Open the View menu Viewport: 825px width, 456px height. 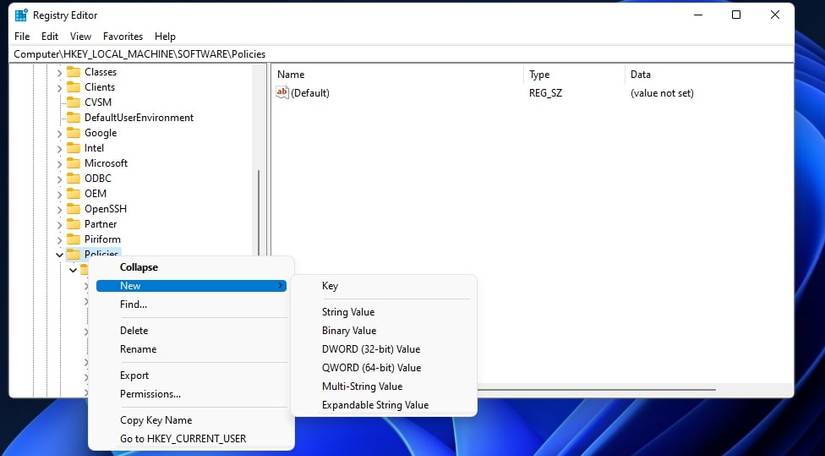tap(81, 36)
